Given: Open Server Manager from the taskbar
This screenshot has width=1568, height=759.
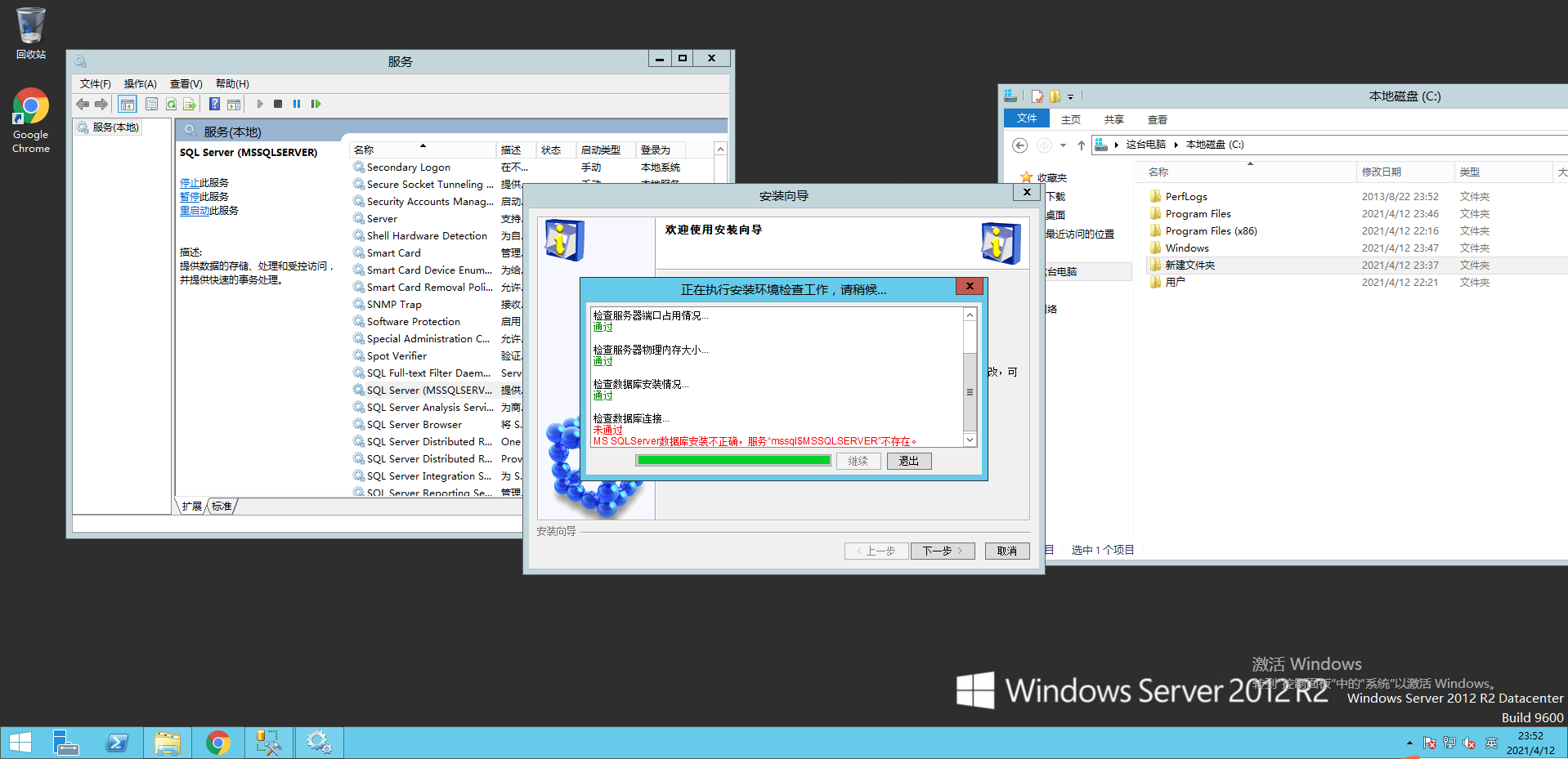Looking at the screenshot, I should coord(65,743).
